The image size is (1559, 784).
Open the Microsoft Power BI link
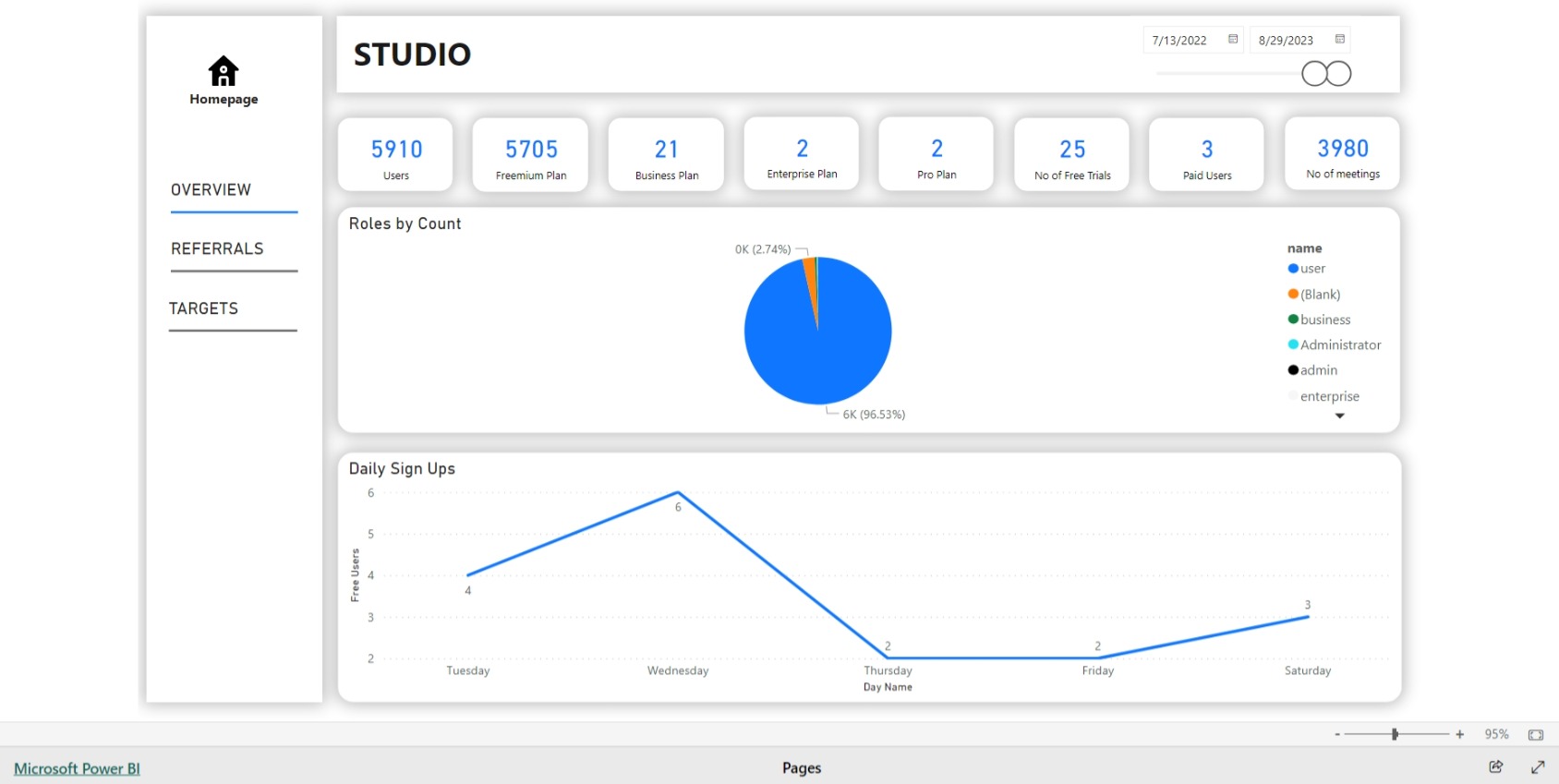point(77,768)
